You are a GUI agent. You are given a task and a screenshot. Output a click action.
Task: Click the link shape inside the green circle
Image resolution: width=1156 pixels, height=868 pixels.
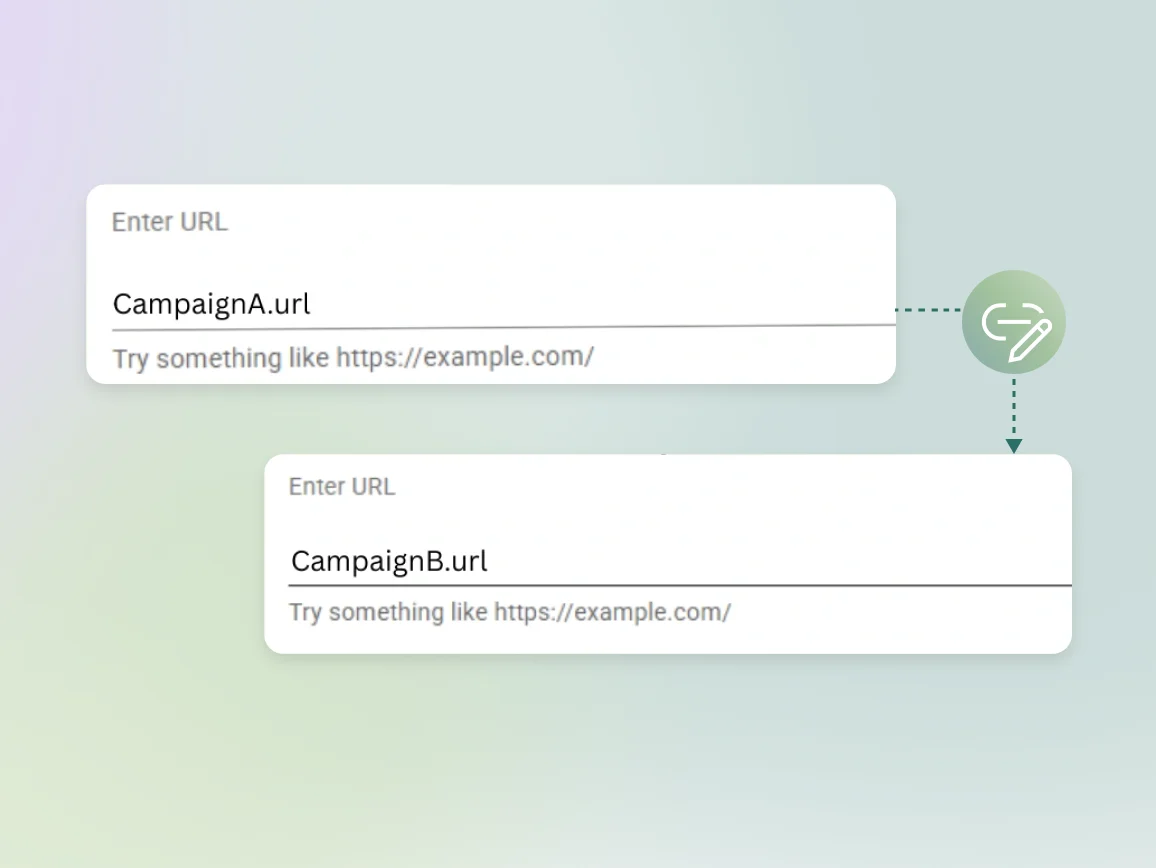pyautogui.click(x=1002, y=321)
